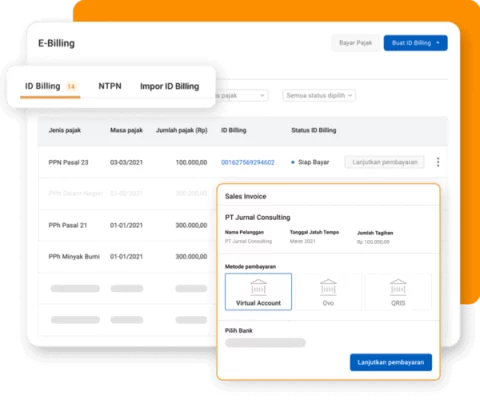The image size is (480, 400).
Task: Click the E-Billing page title
Action: point(56,43)
